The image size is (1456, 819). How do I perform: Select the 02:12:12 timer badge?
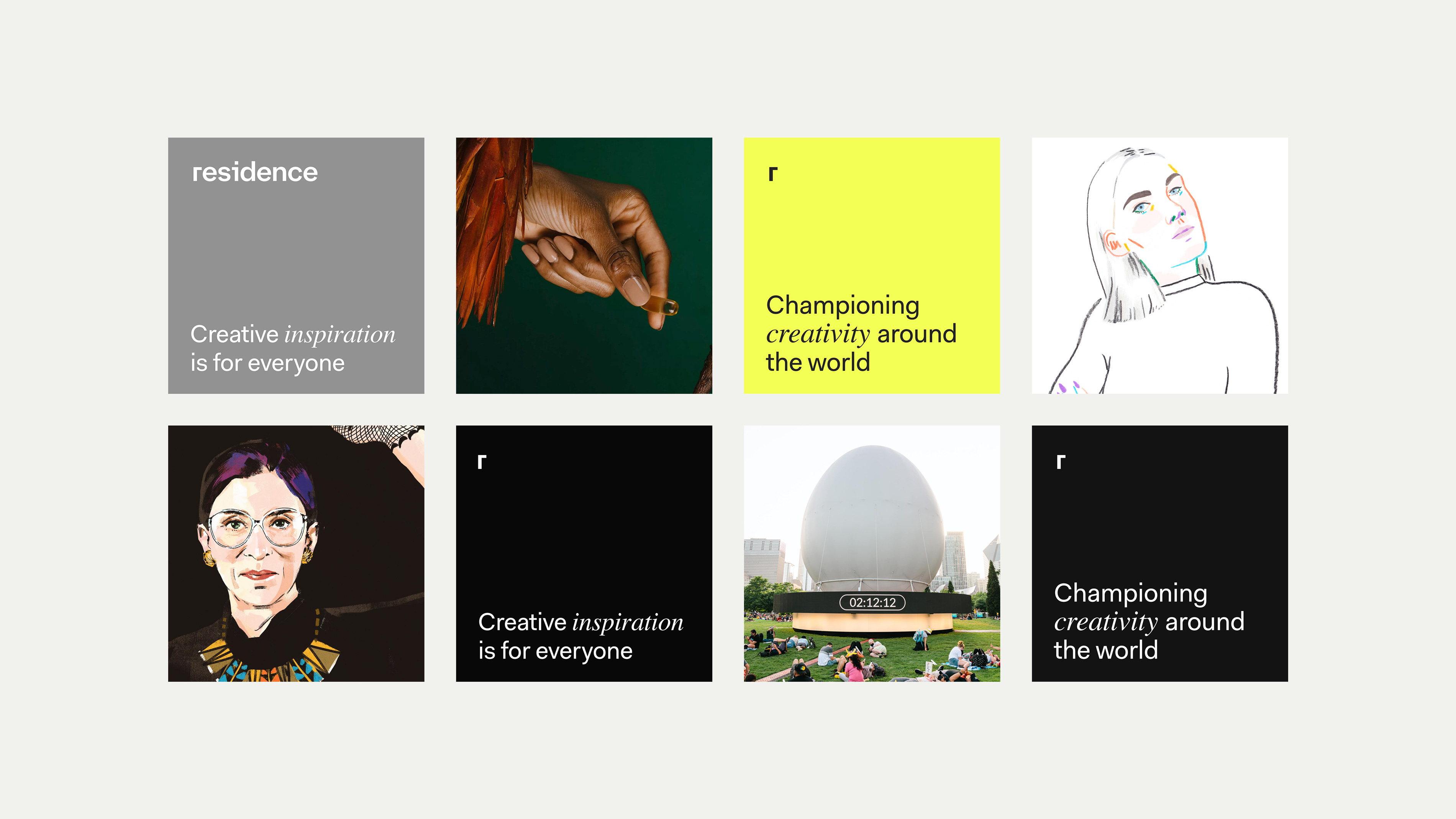872,603
